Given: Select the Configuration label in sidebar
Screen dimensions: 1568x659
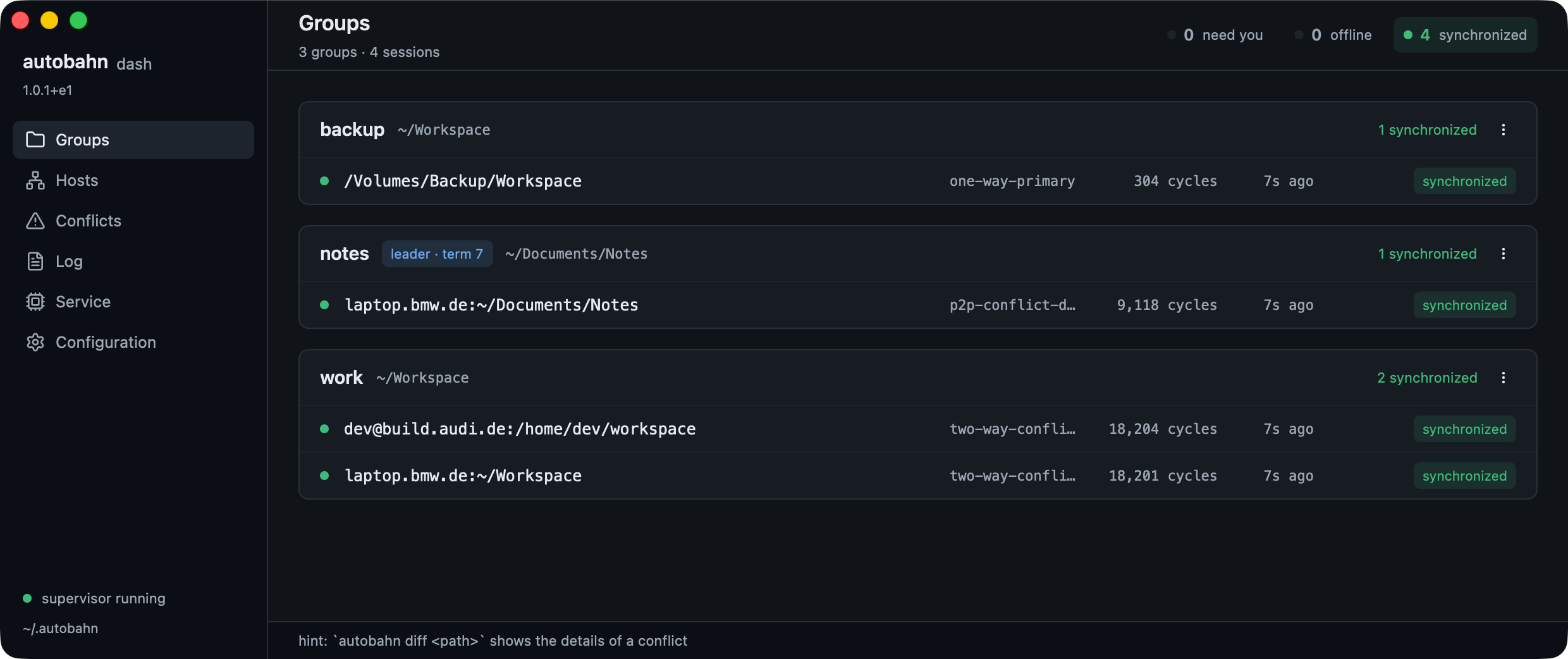Looking at the screenshot, I should (x=106, y=342).
